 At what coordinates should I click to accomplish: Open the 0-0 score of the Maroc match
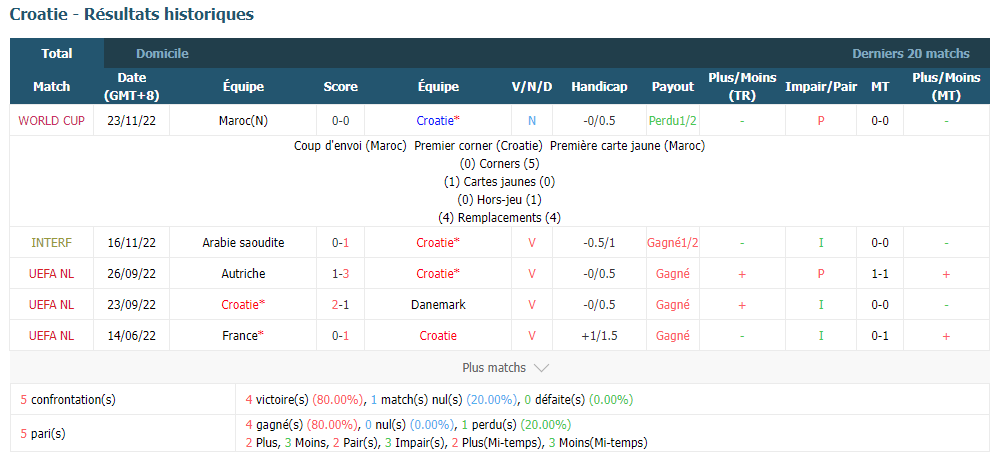click(x=340, y=121)
